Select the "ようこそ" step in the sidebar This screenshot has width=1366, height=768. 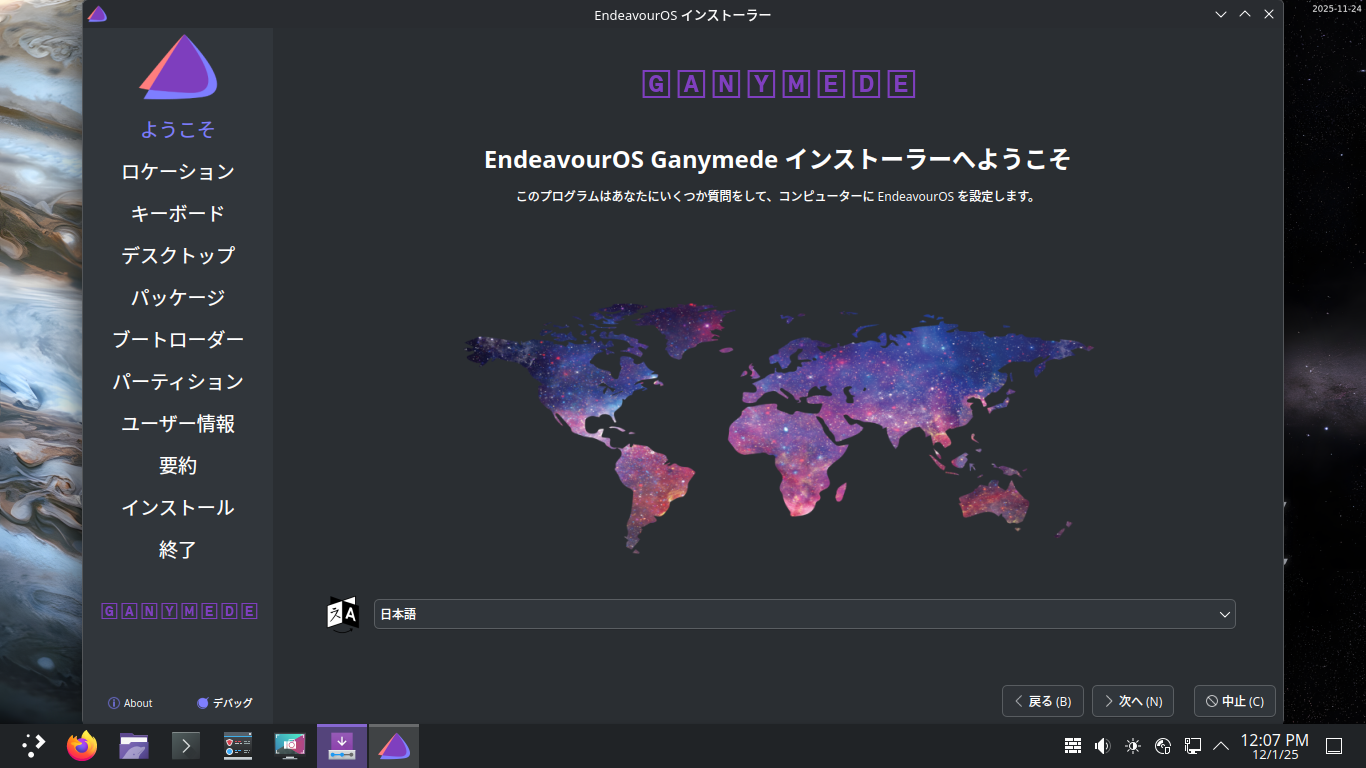tap(178, 130)
